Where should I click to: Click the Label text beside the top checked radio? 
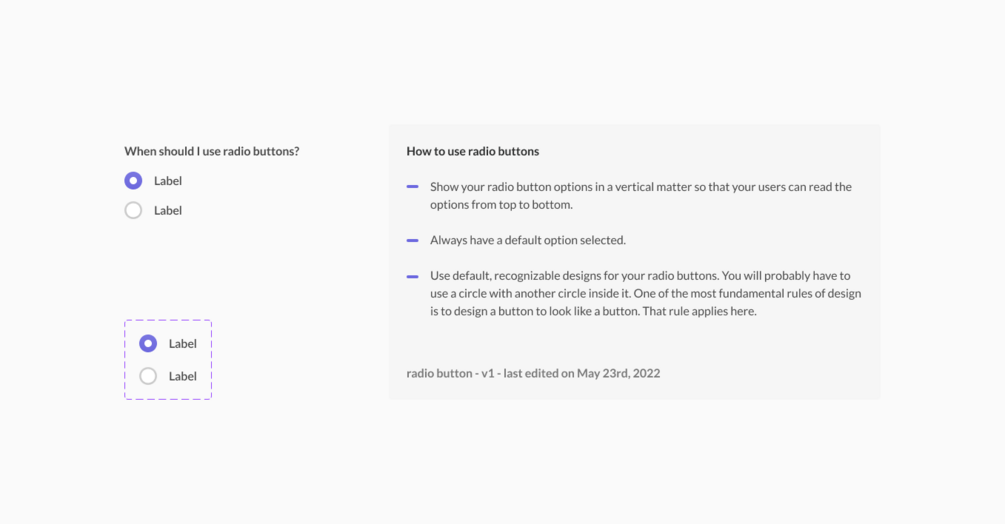click(x=168, y=181)
